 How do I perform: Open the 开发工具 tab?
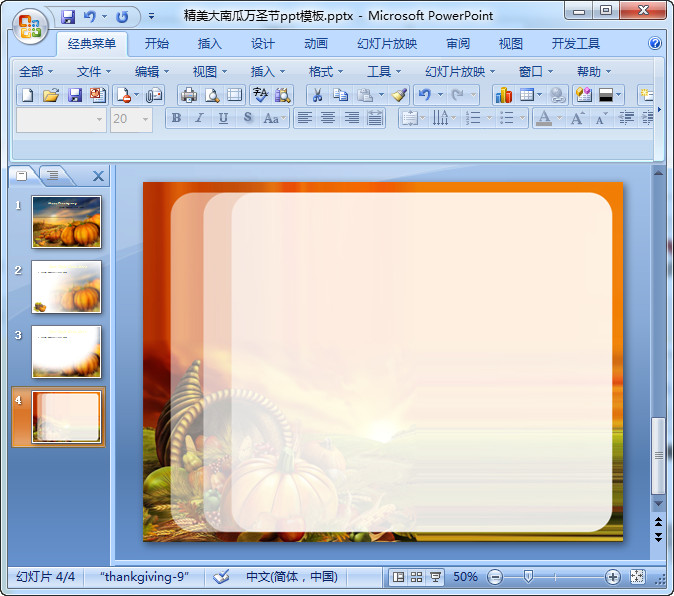point(576,43)
